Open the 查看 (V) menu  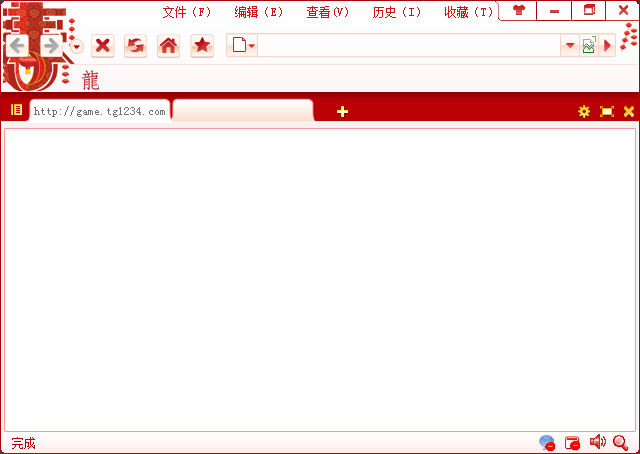327,12
